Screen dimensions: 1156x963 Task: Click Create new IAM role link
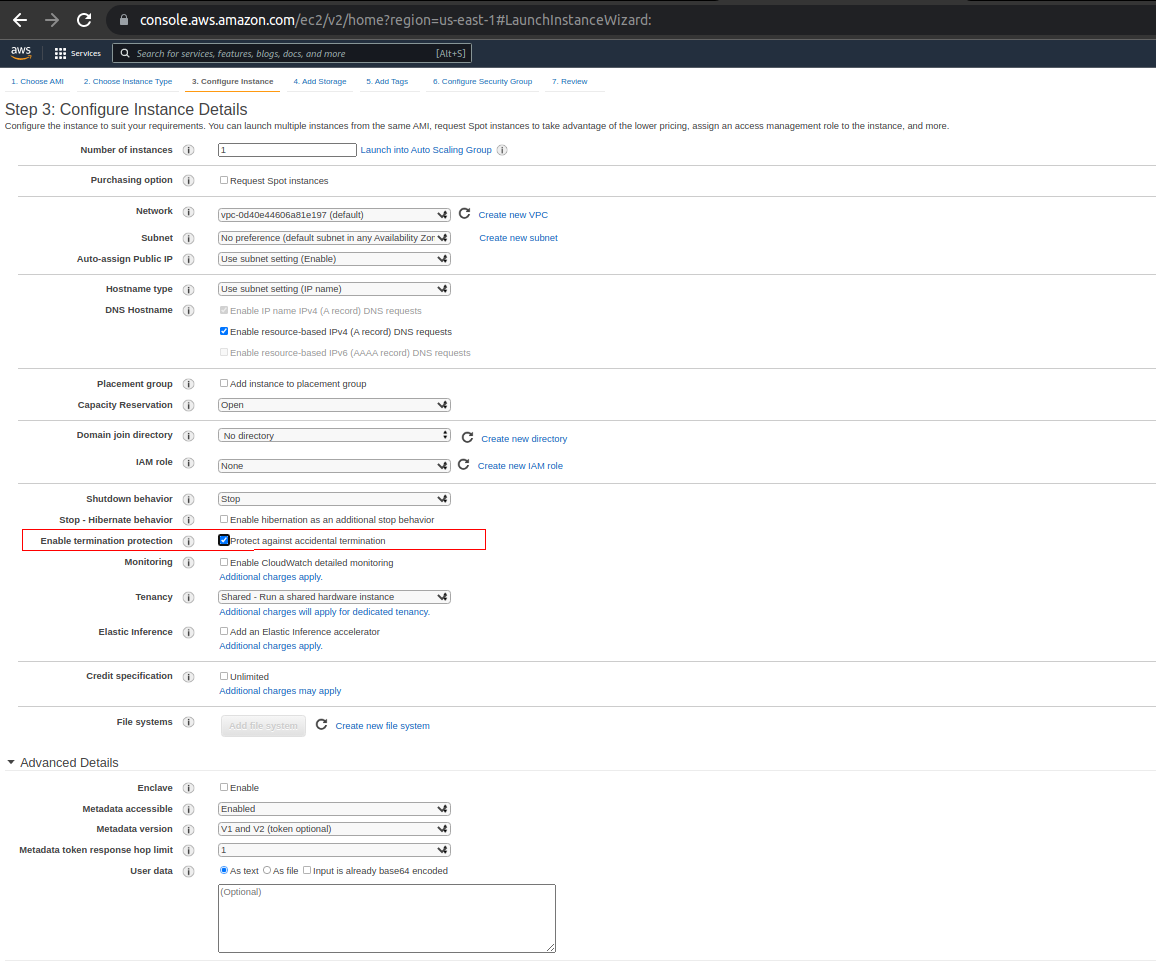tap(520, 466)
